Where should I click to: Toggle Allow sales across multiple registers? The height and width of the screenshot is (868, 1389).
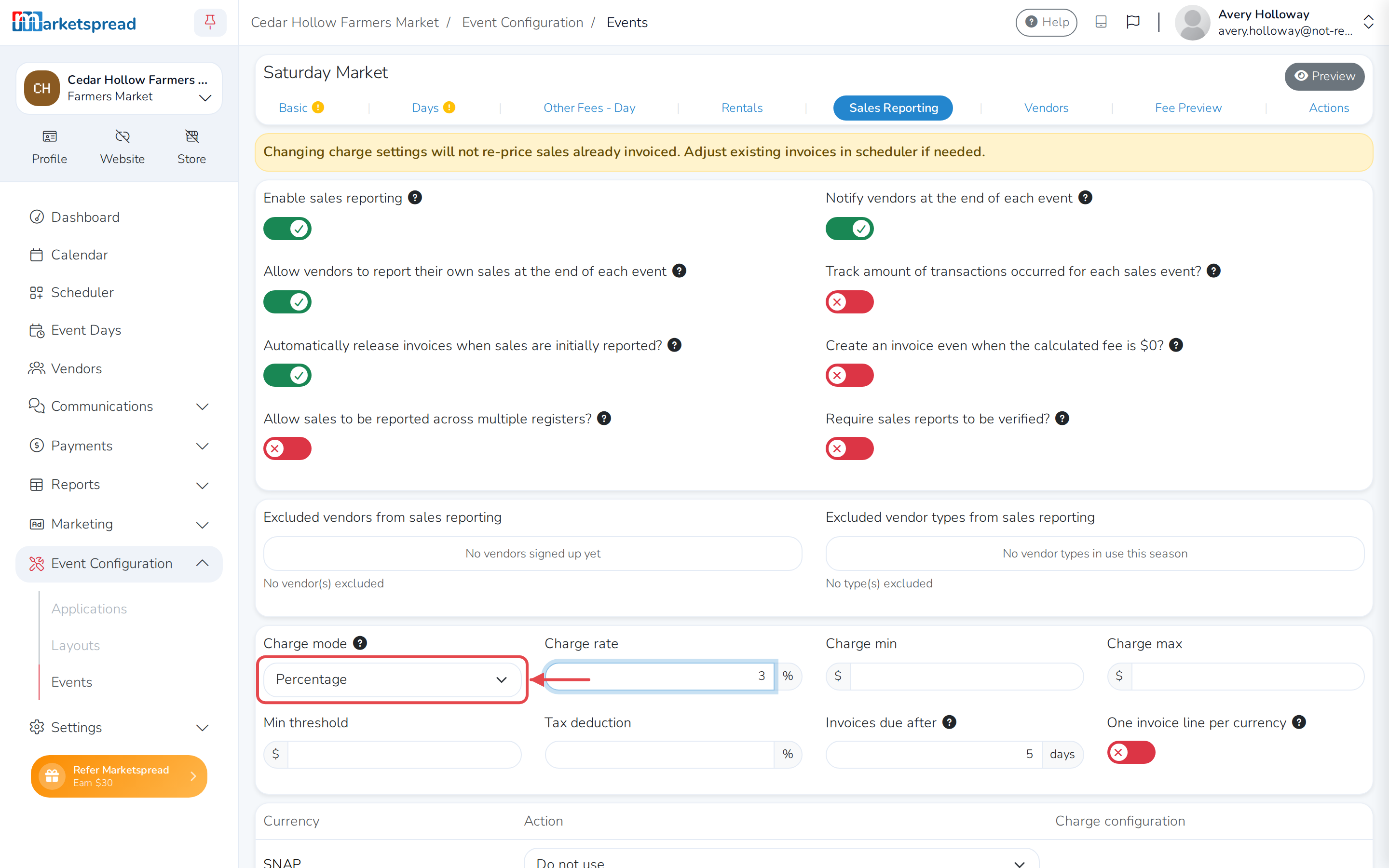[x=287, y=448]
